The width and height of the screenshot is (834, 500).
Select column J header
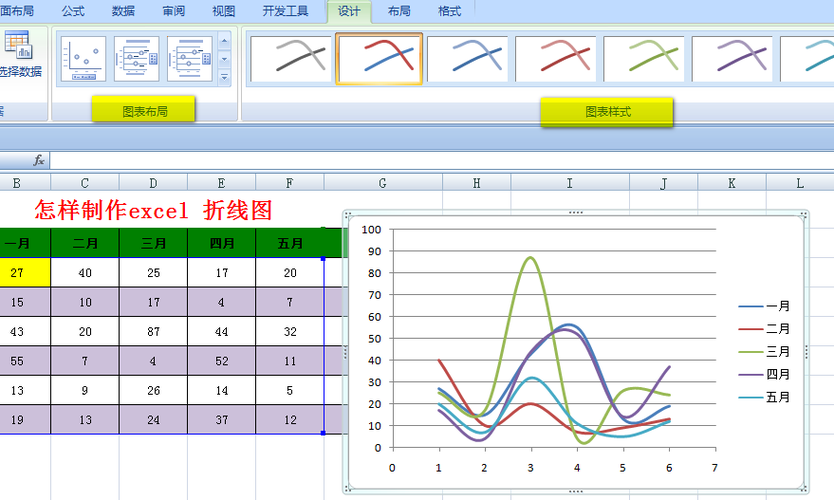click(664, 183)
